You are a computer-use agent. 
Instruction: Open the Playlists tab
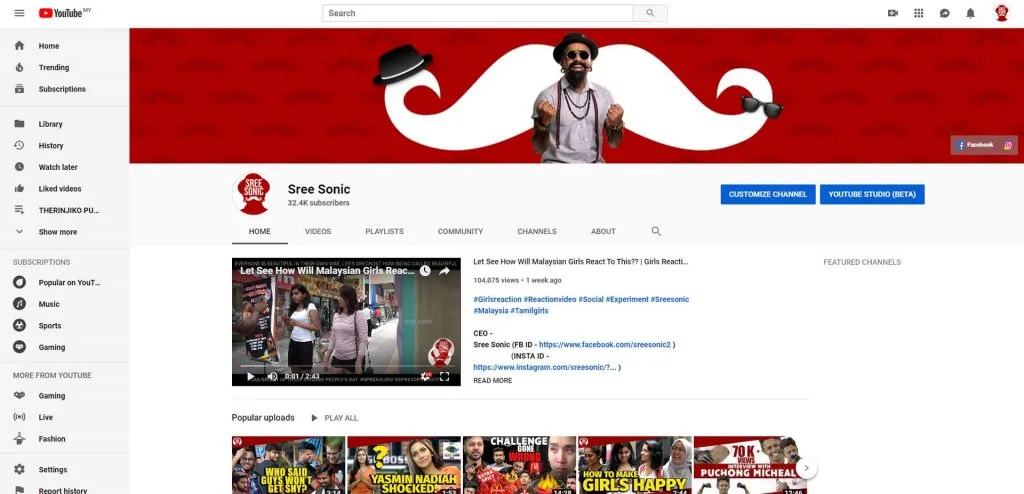coord(384,231)
